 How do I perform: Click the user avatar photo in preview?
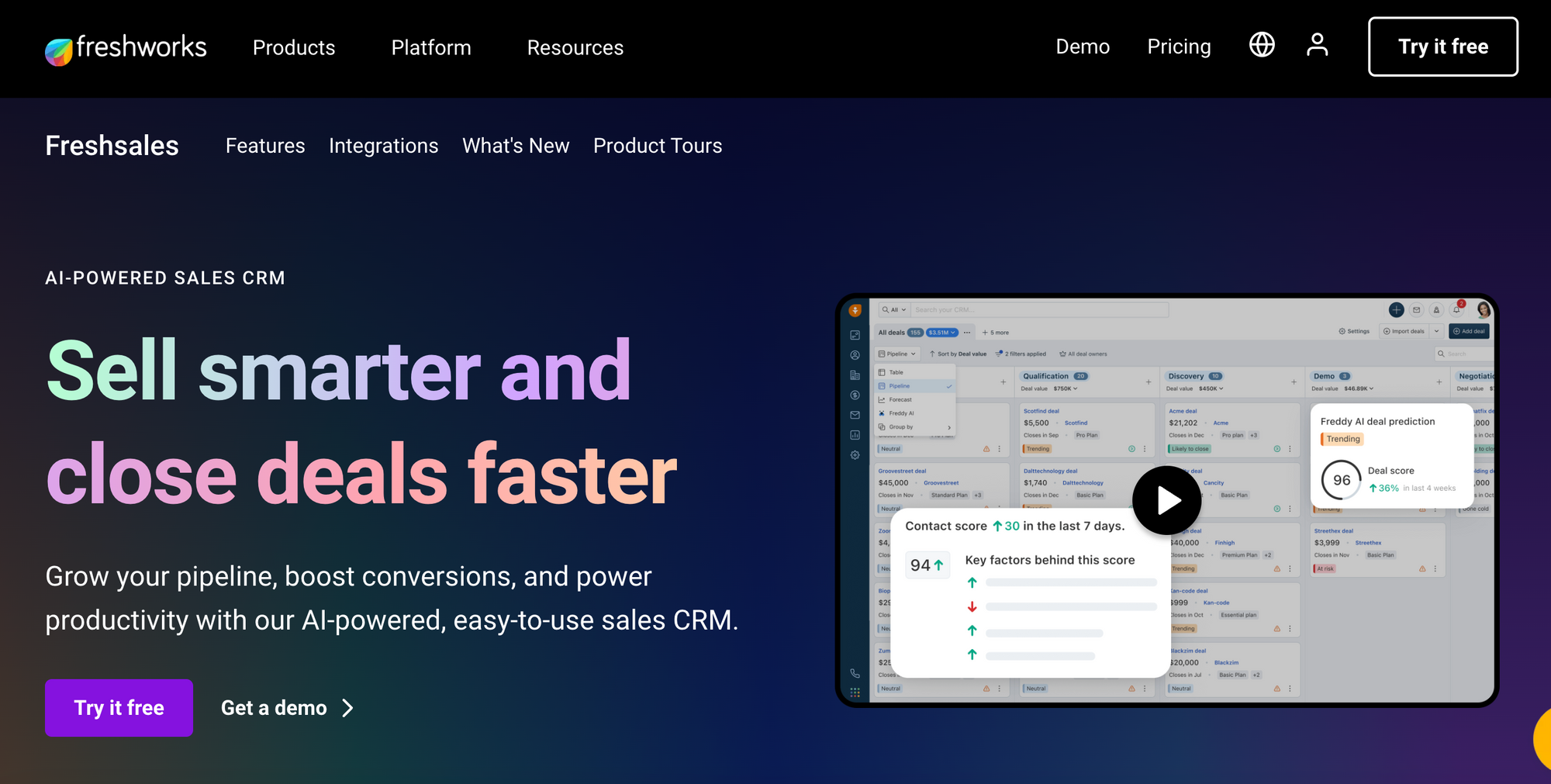[1484, 309]
